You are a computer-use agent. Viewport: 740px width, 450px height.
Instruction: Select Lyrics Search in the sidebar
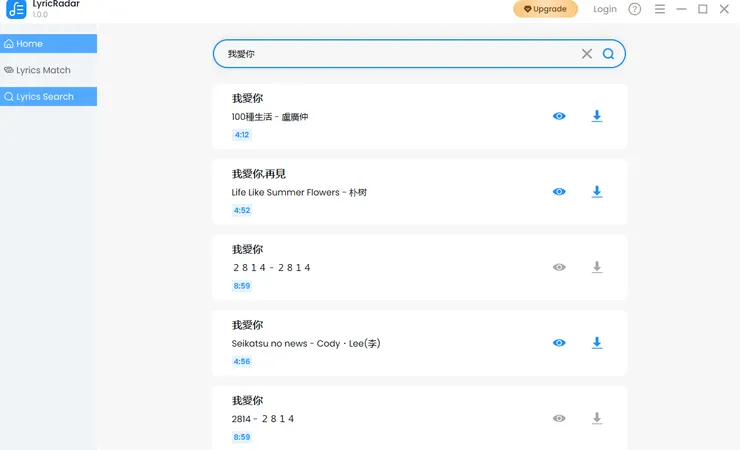pos(49,96)
